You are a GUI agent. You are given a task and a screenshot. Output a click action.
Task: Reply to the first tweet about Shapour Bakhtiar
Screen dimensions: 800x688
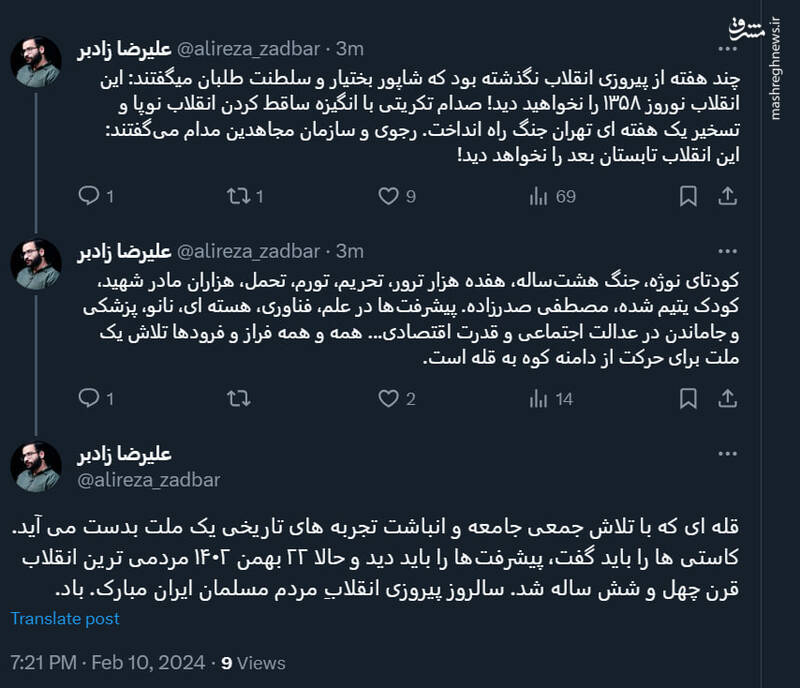[89, 197]
